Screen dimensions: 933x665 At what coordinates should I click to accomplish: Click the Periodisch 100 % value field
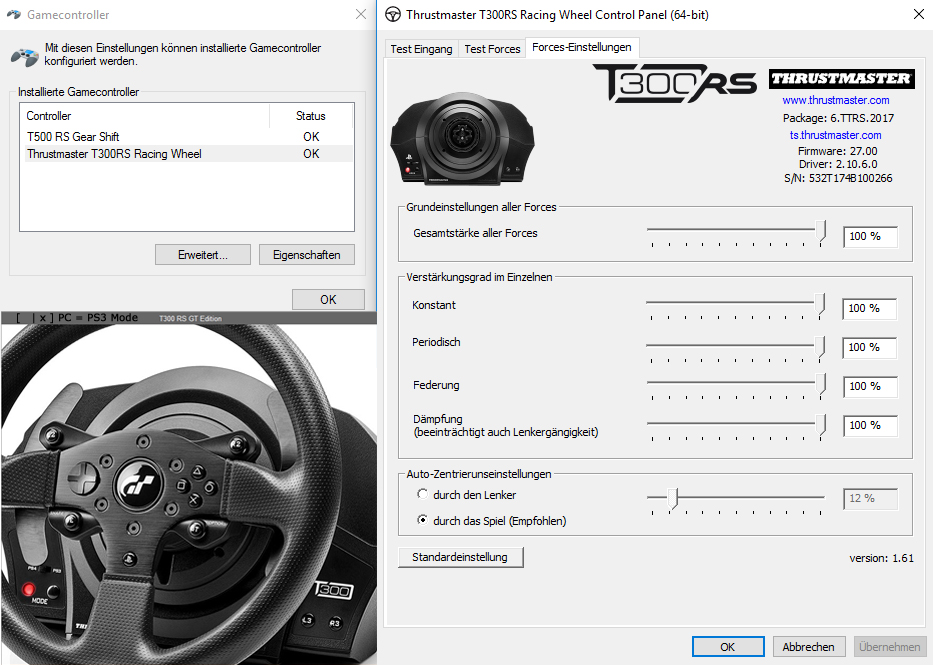point(869,347)
